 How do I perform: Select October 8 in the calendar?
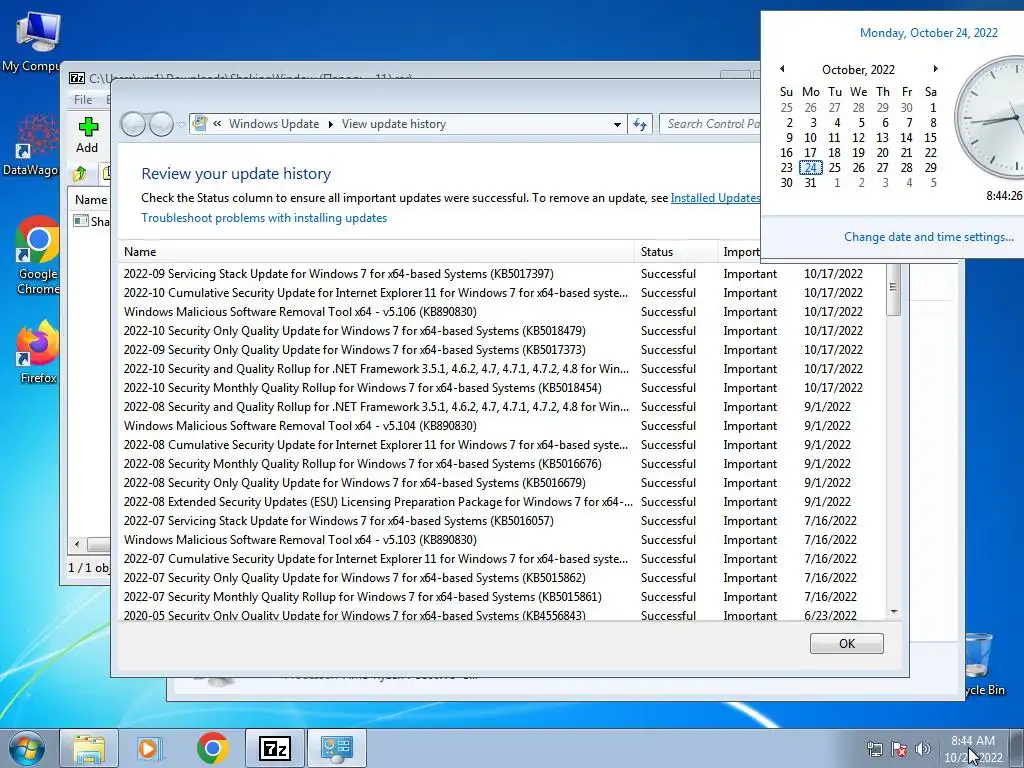pos(933,123)
